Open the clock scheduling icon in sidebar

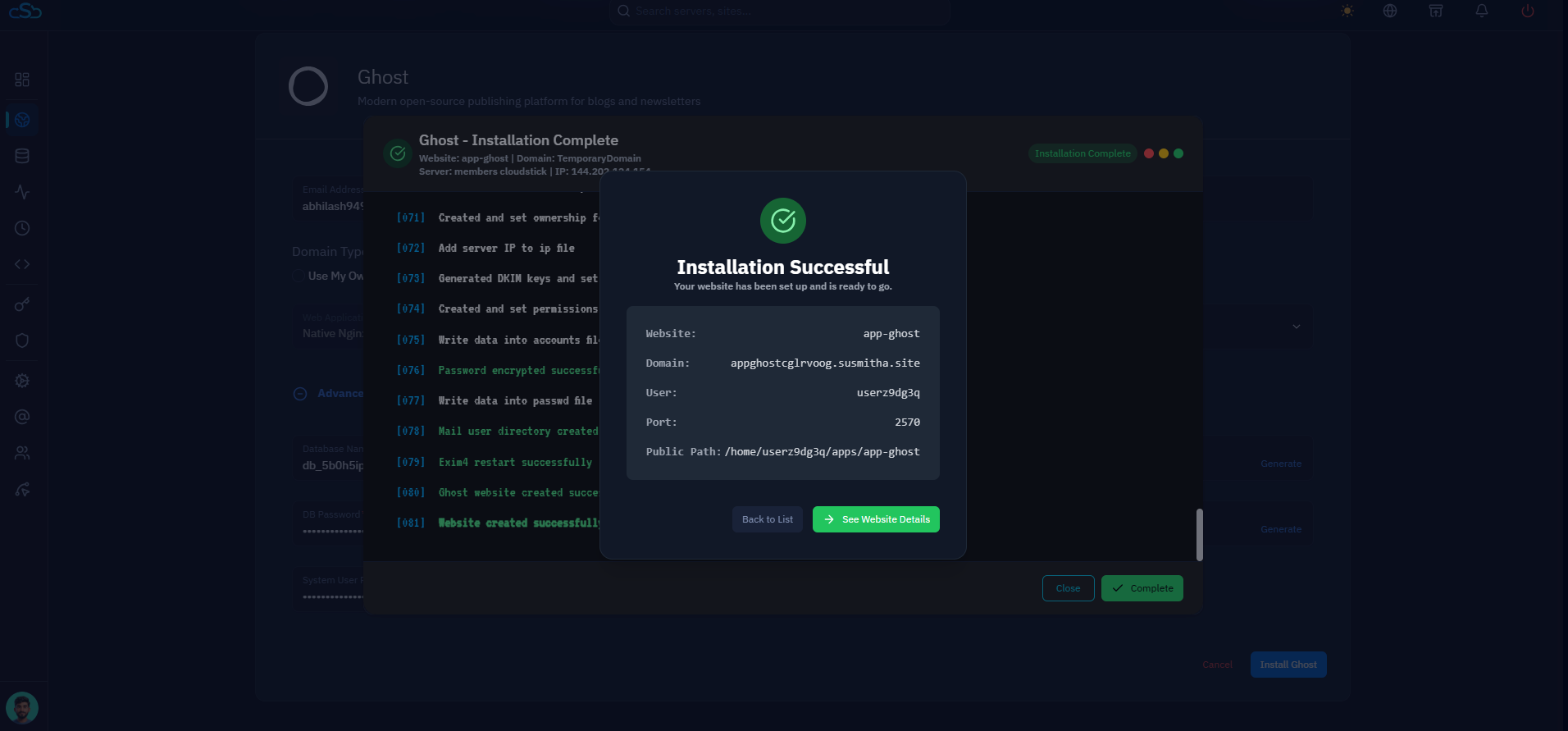click(x=22, y=228)
